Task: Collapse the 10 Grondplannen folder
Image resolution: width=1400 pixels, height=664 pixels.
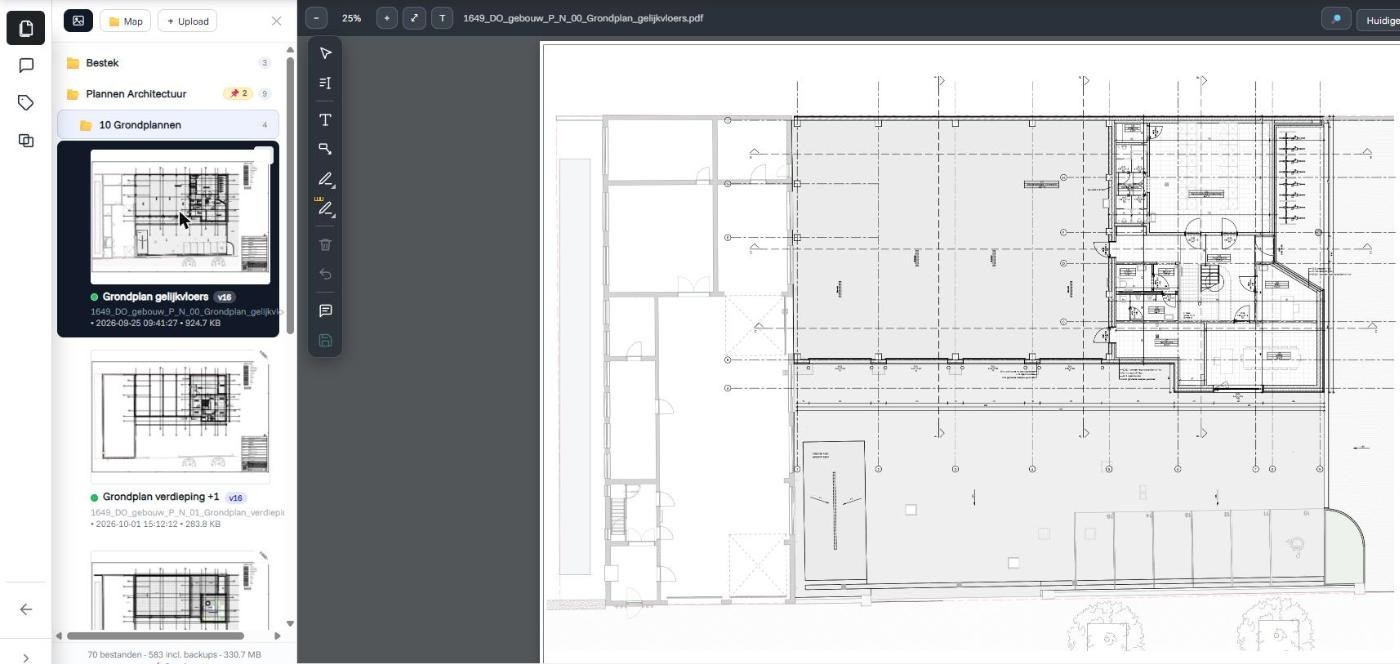Action: pyautogui.click(x=168, y=125)
